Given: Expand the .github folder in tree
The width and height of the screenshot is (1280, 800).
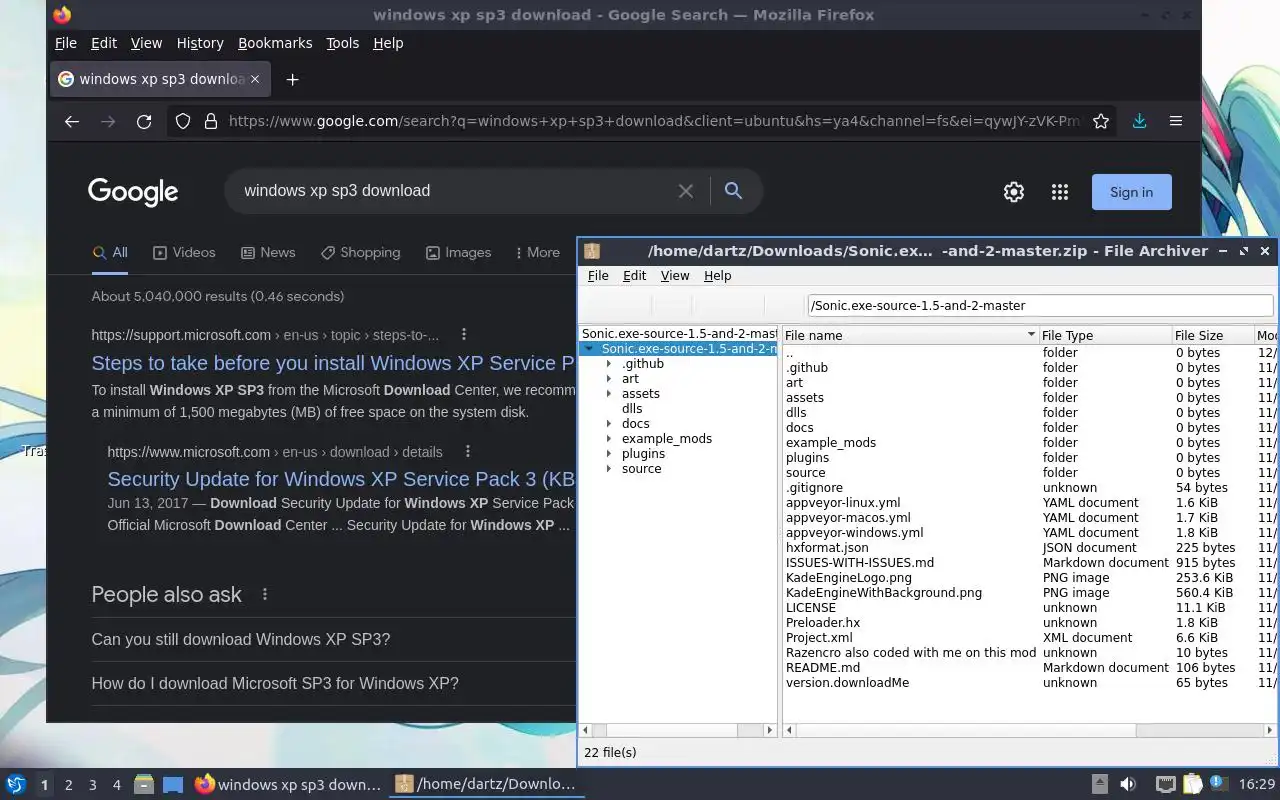Looking at the screenshot, I should point(609,364).
